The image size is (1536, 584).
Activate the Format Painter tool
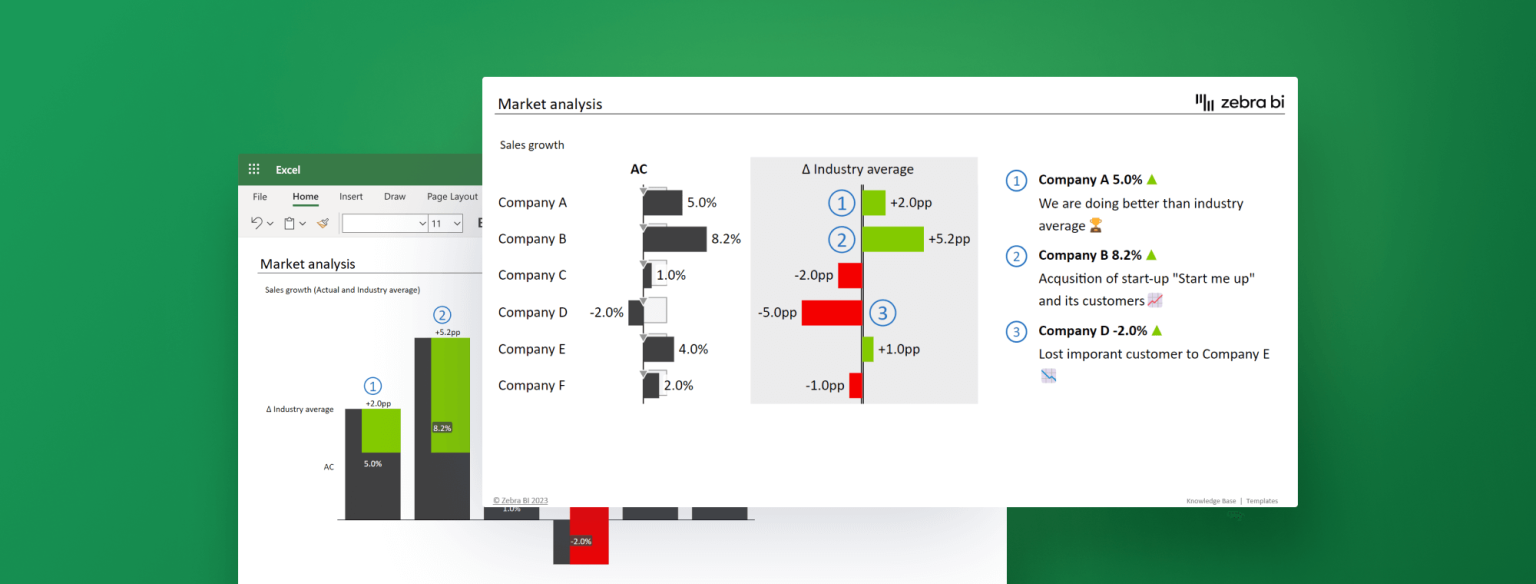click(x=323, y=223)
